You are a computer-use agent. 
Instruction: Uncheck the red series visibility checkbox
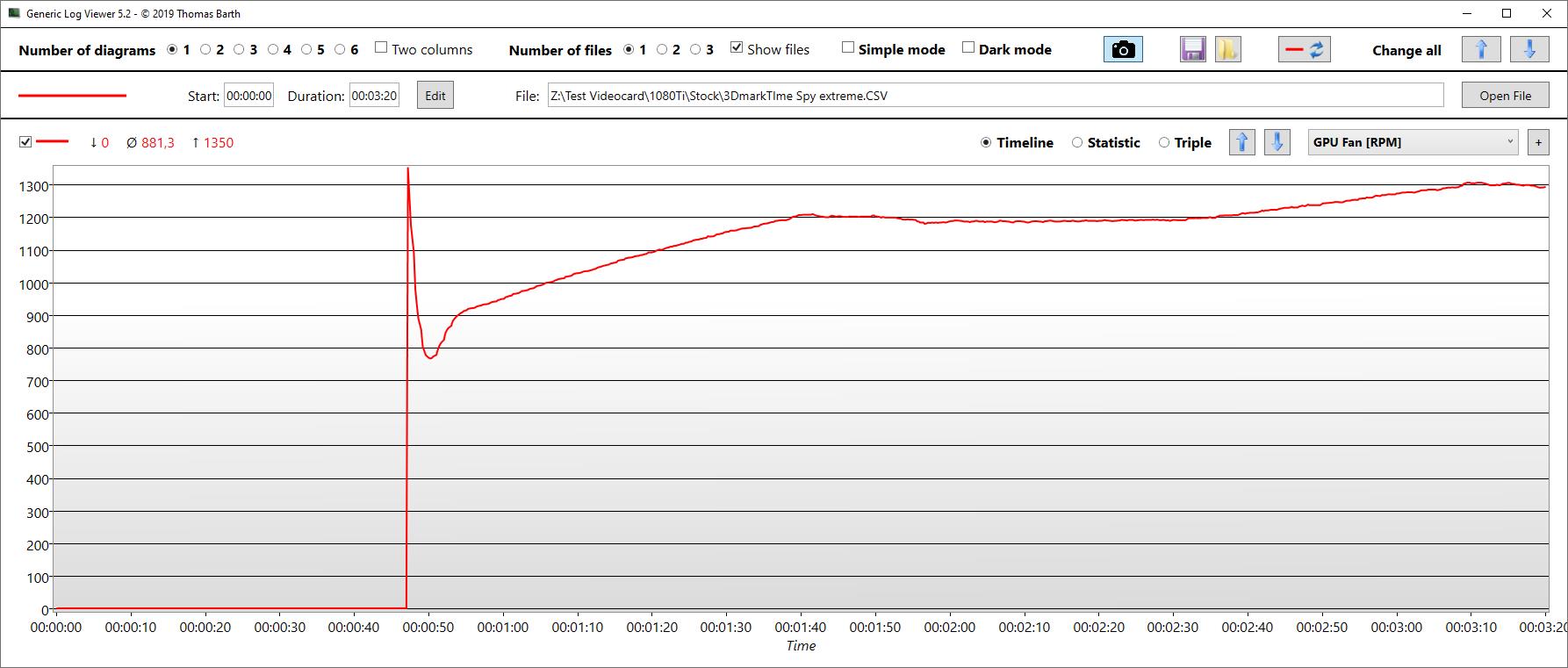click(25, 141)
